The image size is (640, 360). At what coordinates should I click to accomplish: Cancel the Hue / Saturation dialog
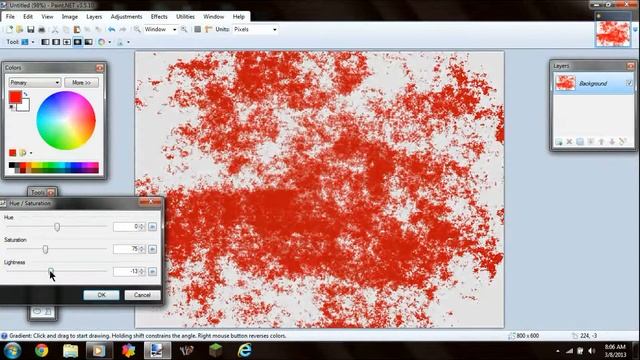tap(142, 295)
